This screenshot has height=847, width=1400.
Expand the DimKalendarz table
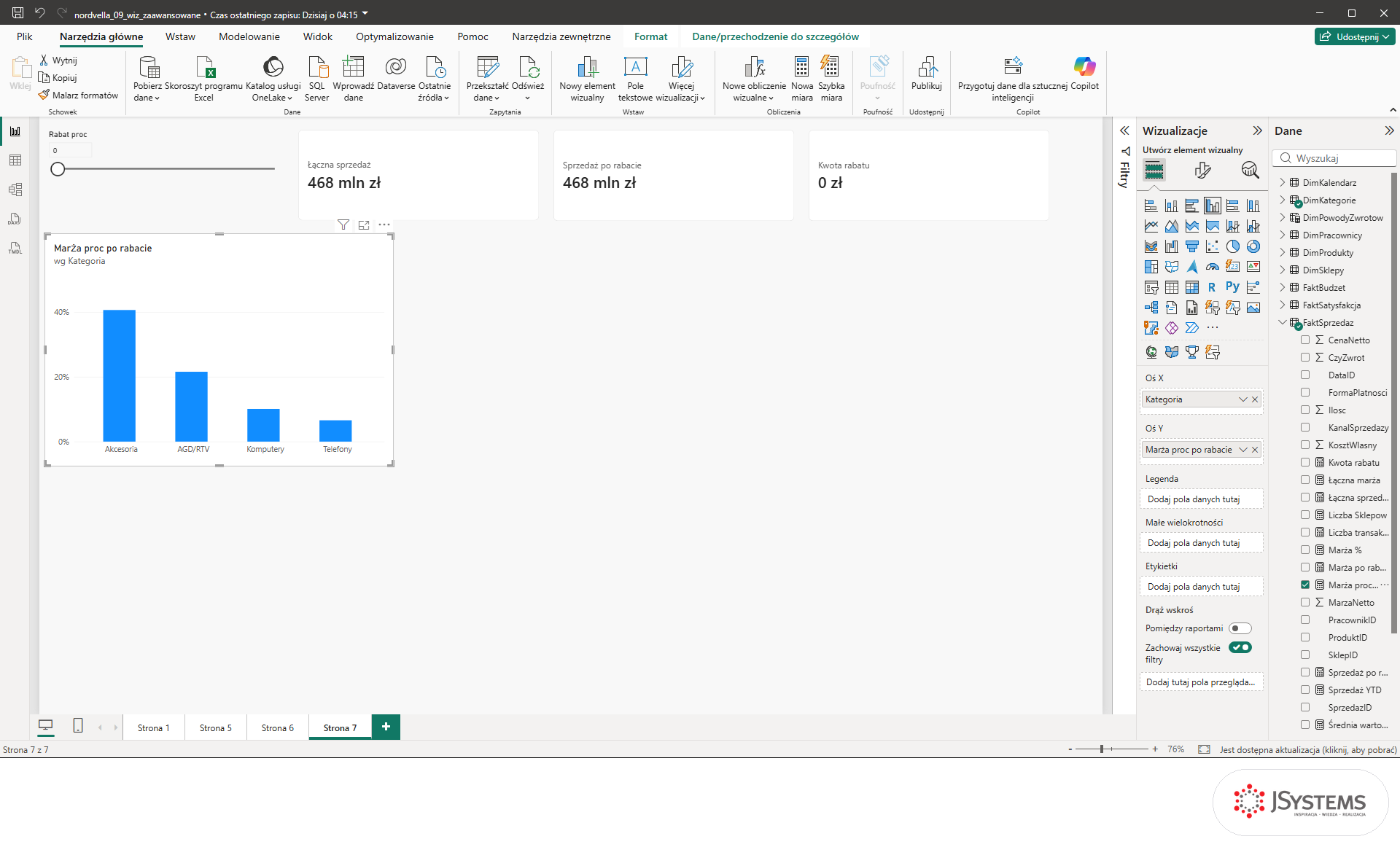[1283, 182]
